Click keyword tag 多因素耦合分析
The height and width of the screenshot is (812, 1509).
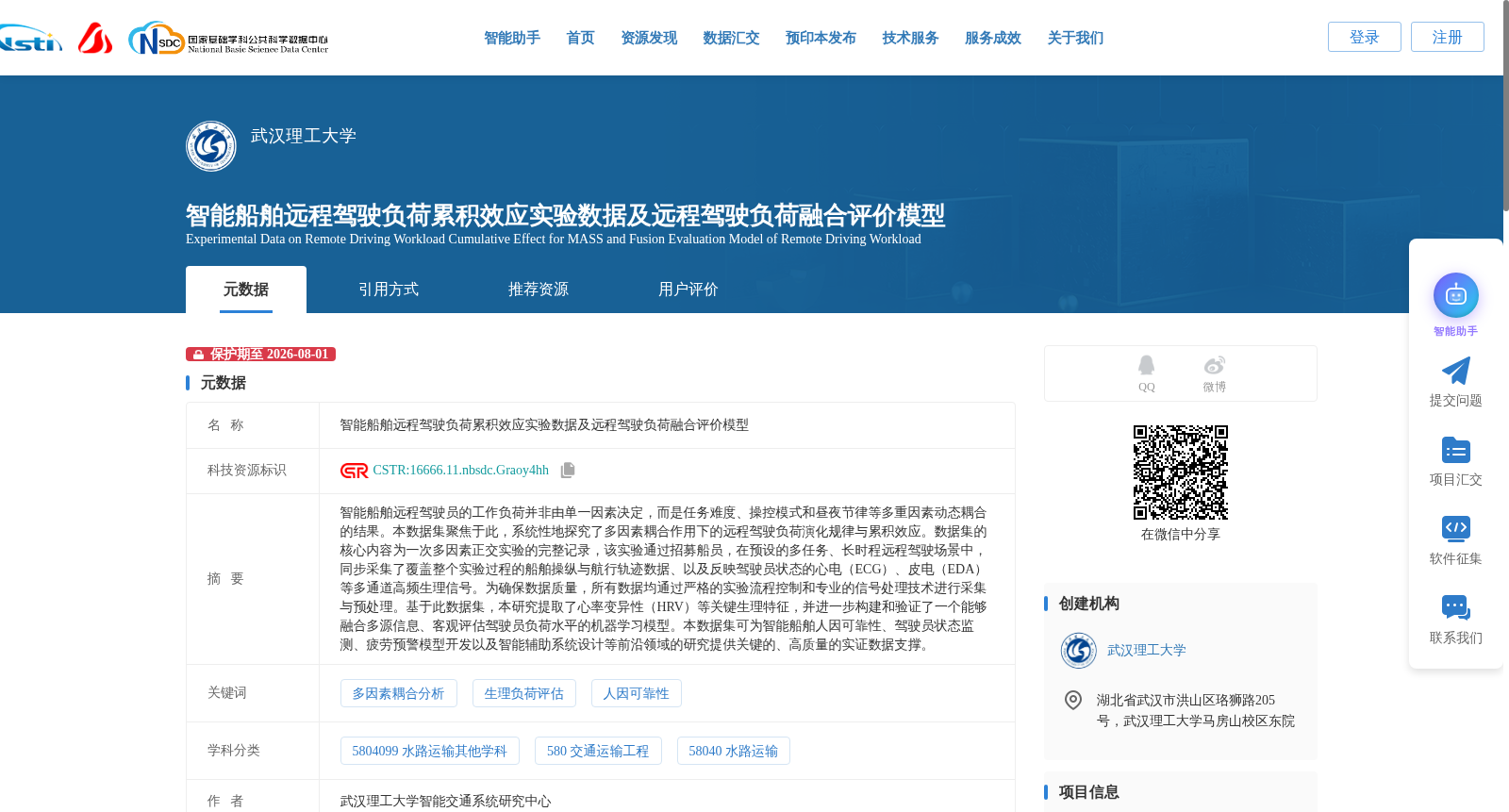click(398, 693)
